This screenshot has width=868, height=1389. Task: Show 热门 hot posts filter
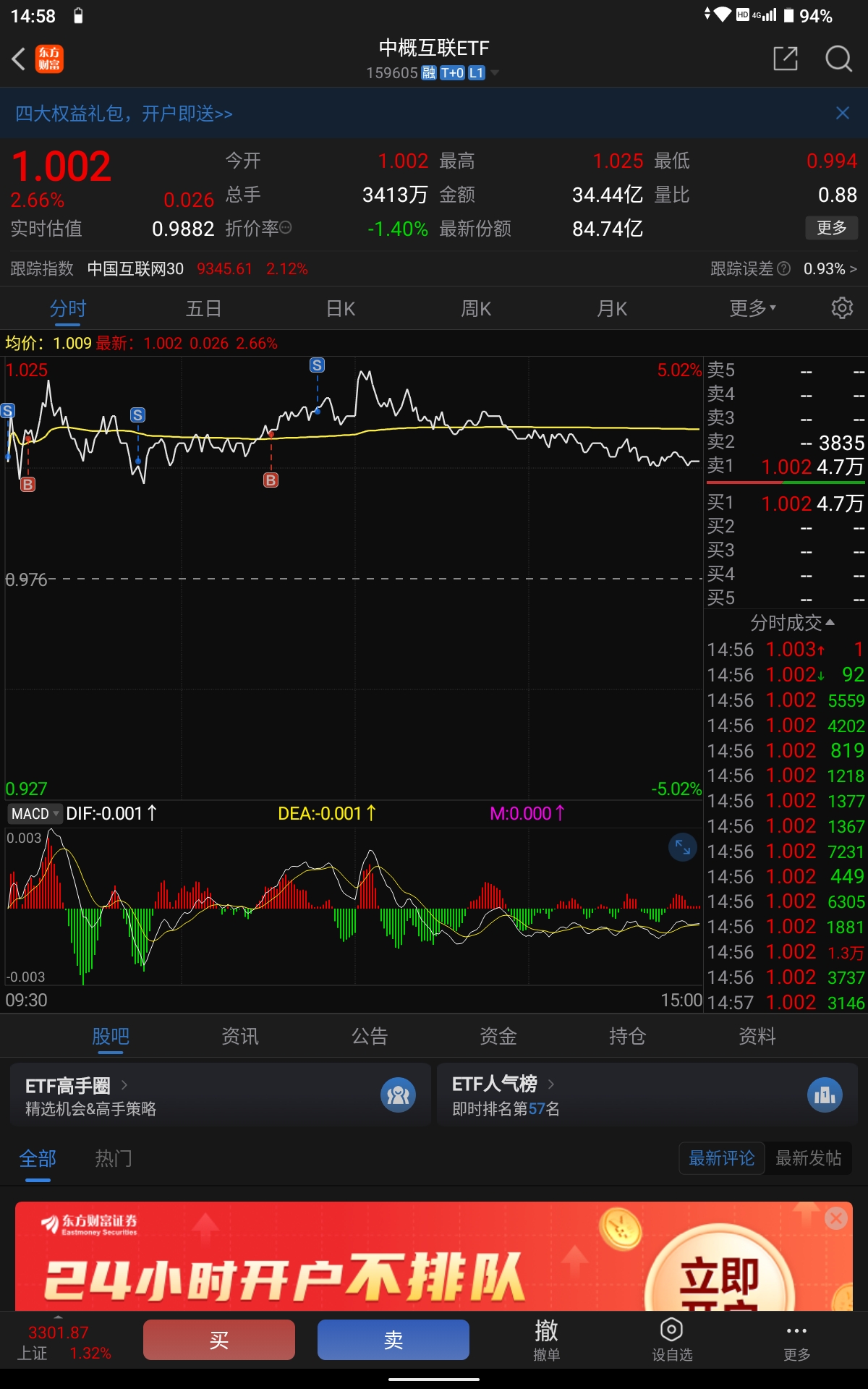[x=114, y=1158]
